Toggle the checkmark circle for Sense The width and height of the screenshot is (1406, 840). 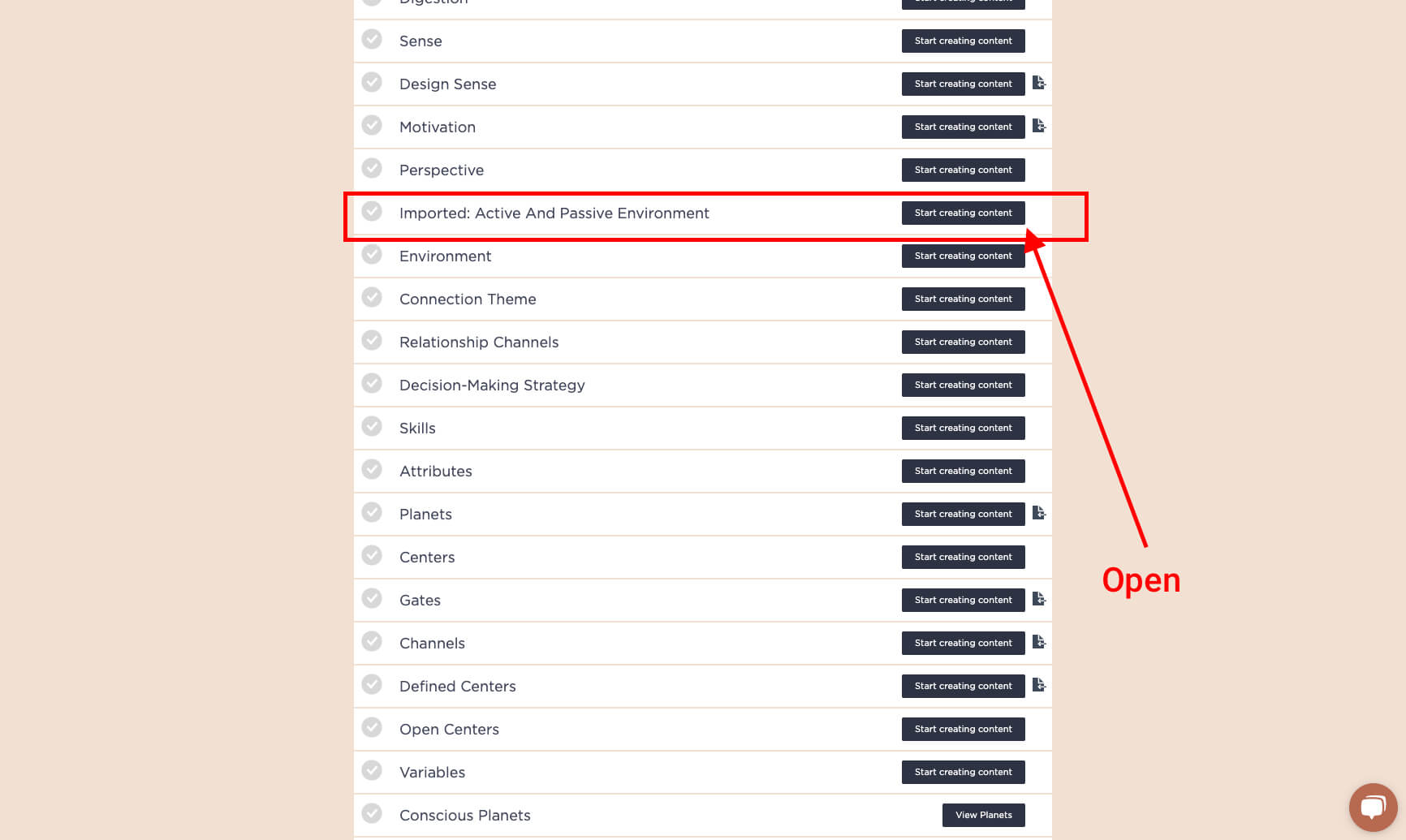tap(372, 40)
